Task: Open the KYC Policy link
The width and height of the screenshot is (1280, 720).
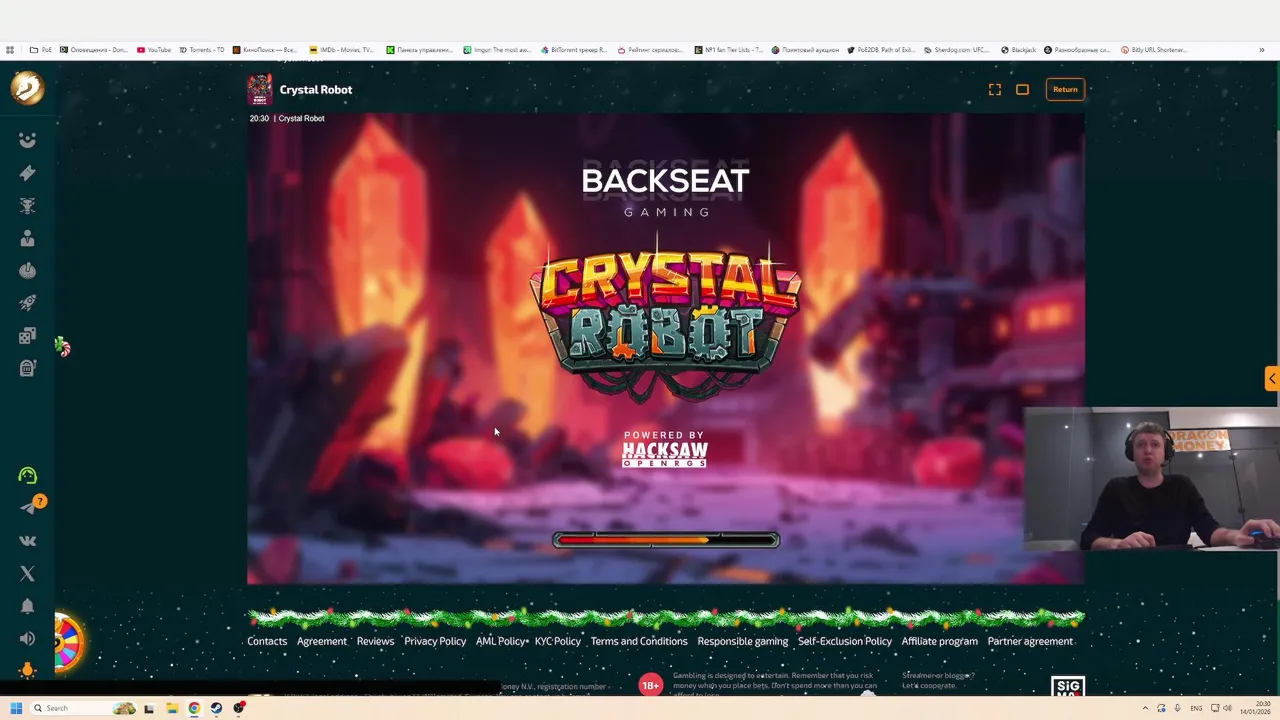Action: pyautogui.click(x=557, y=641)
